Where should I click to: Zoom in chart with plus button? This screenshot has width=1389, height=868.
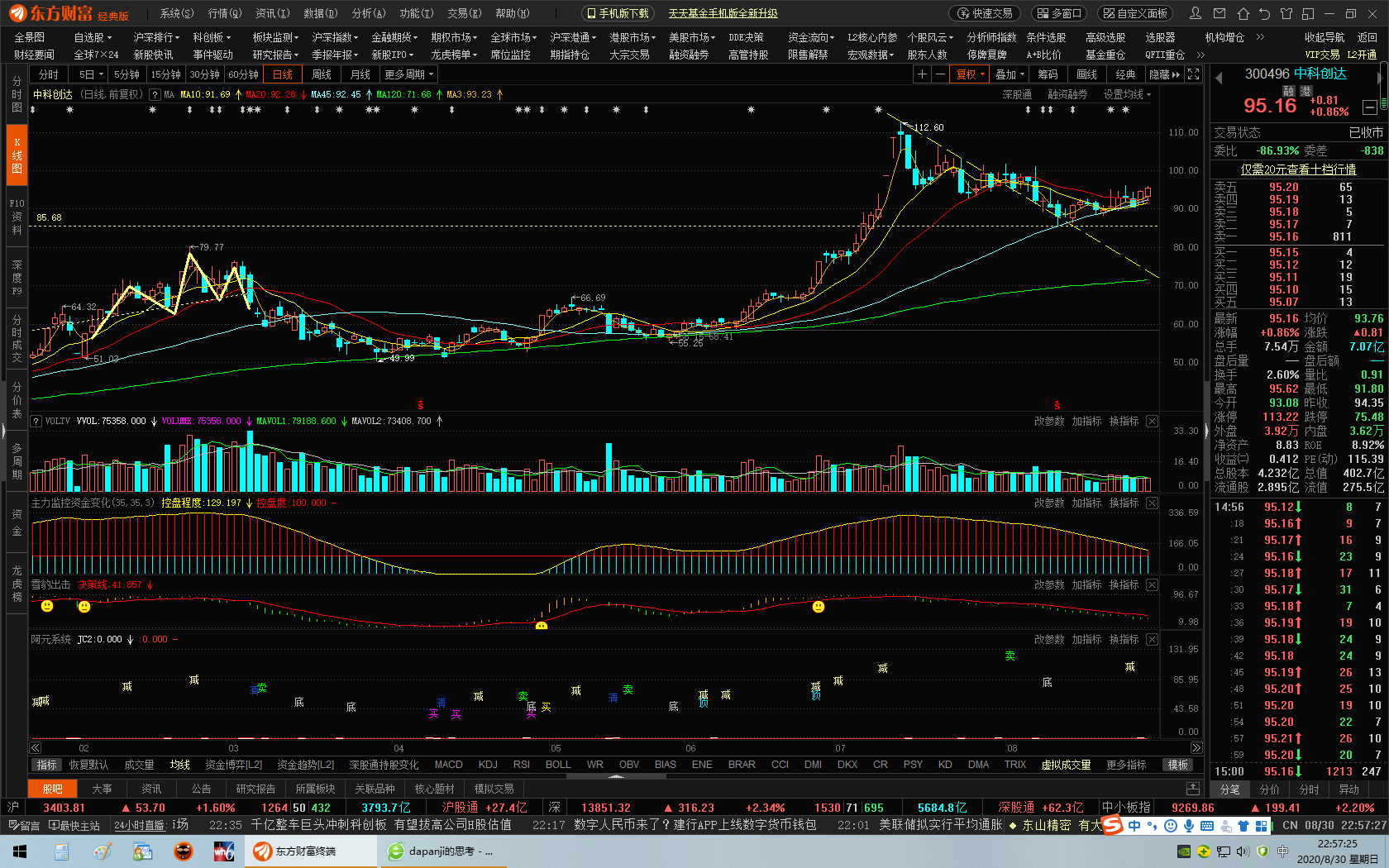[922, 74]
